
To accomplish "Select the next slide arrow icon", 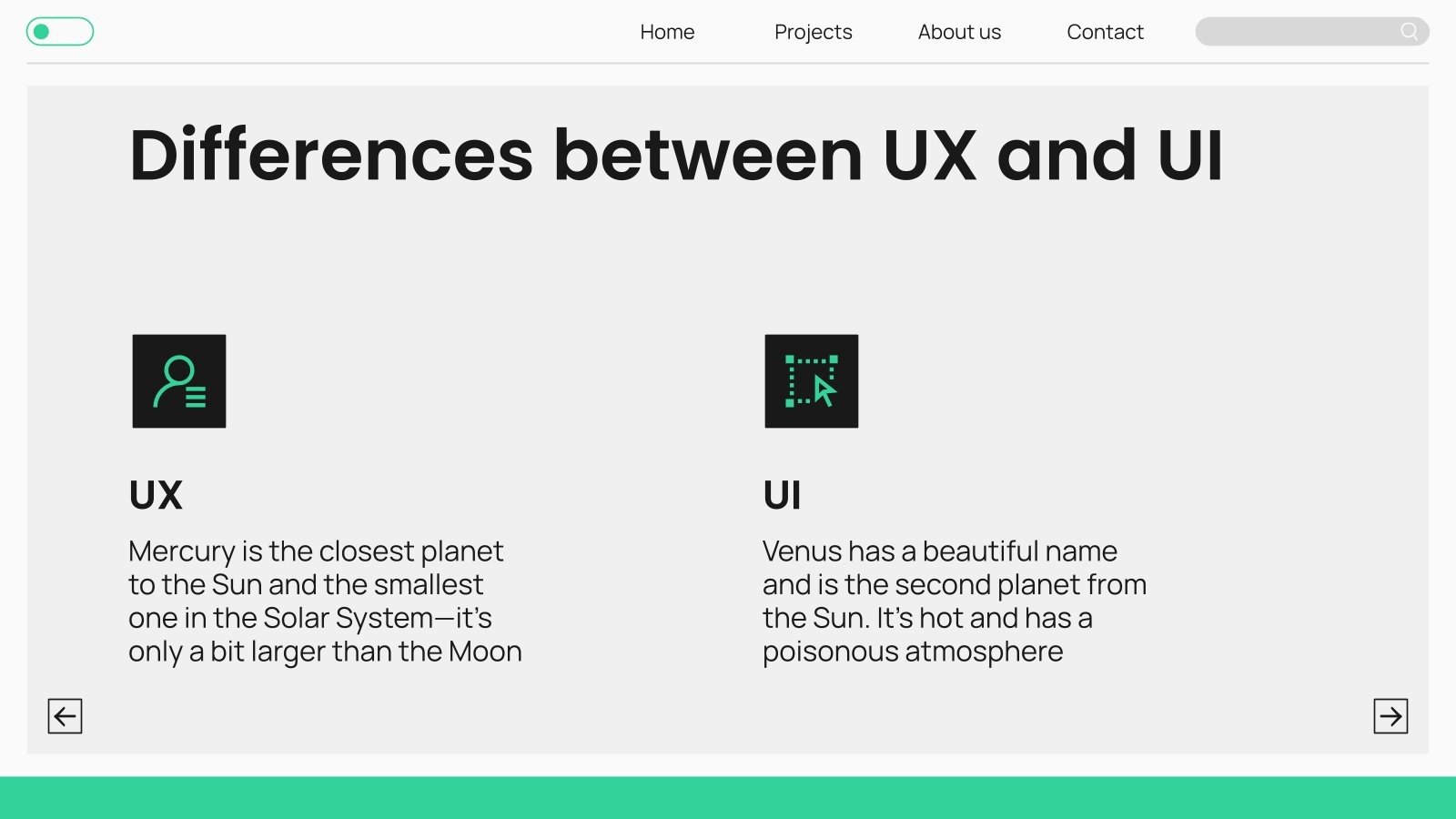I will [1390, 717].
